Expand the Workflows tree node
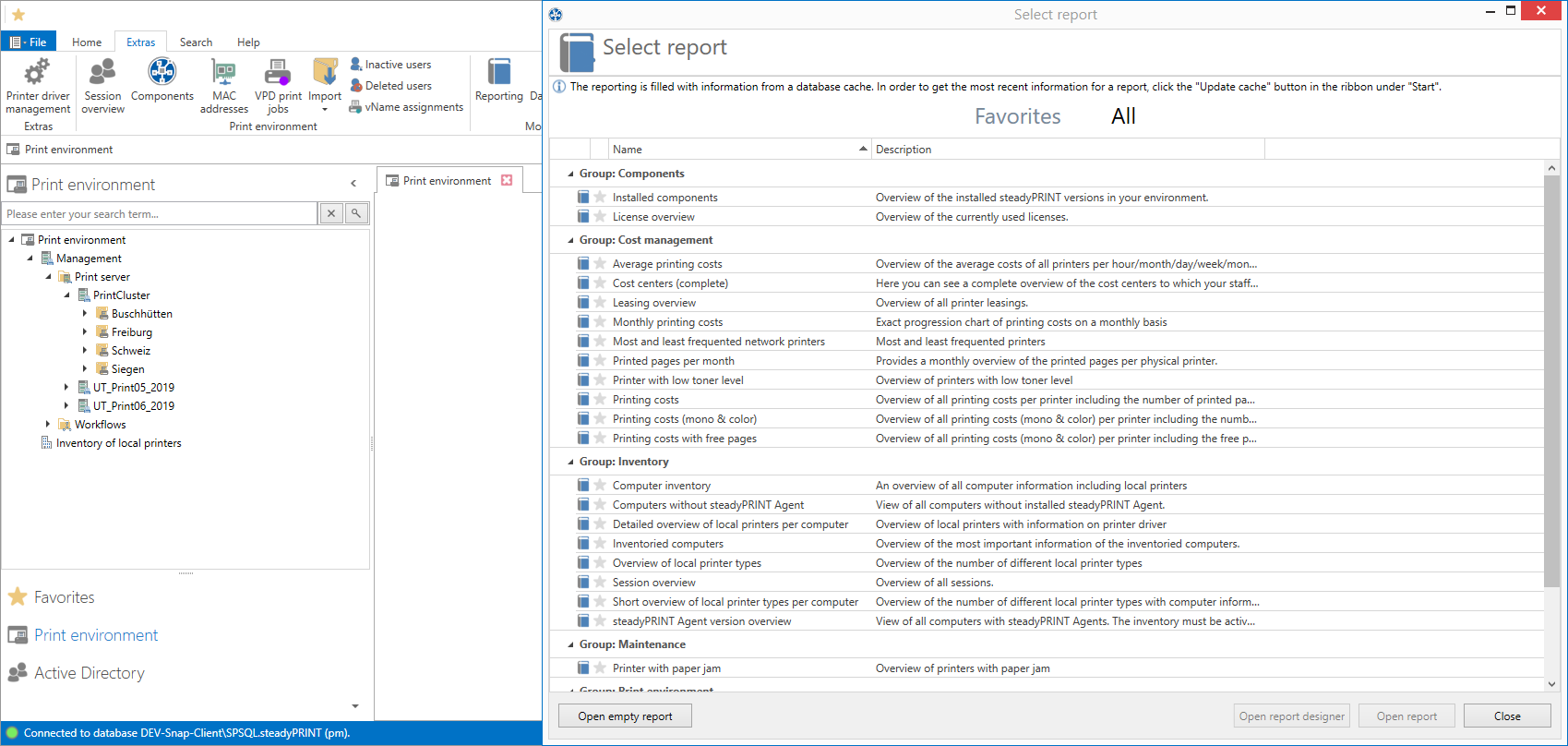 pyautogui.click(x=48, y=425)
